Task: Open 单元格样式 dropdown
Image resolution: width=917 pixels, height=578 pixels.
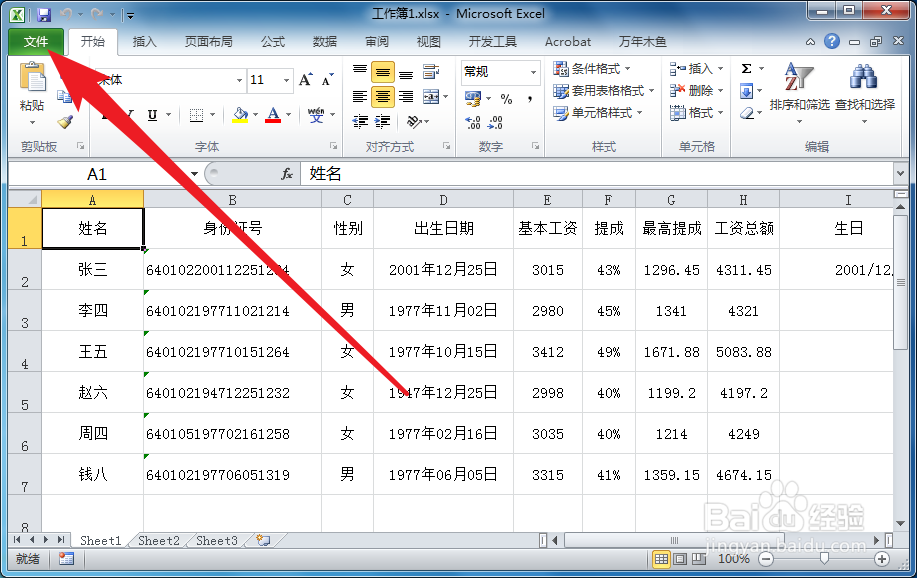Action: [598, 112]
